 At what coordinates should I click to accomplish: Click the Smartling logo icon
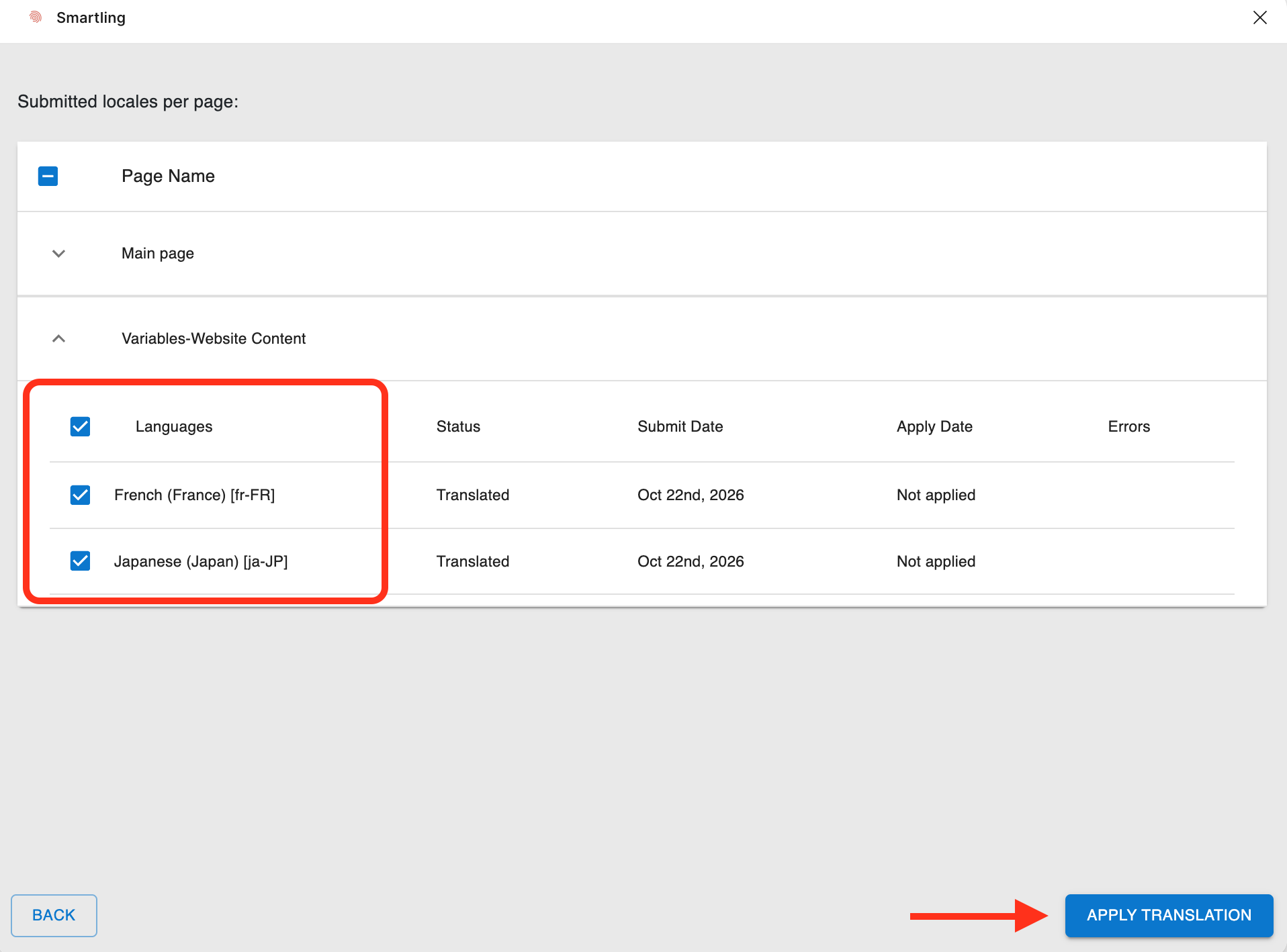(36, 17)
